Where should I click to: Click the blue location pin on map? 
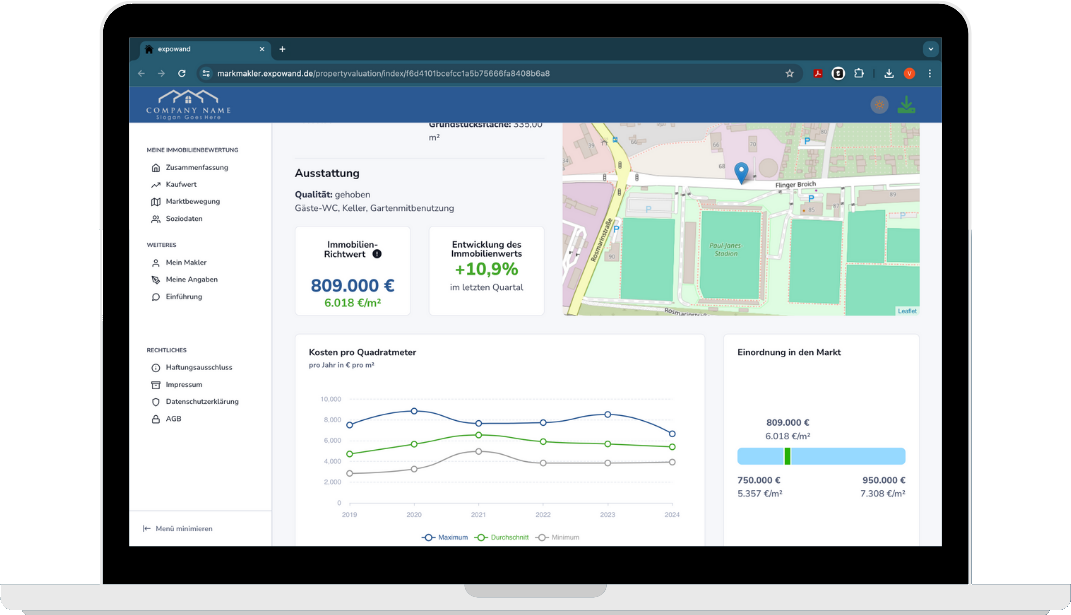pyautogui.click(x=740, y=173)
